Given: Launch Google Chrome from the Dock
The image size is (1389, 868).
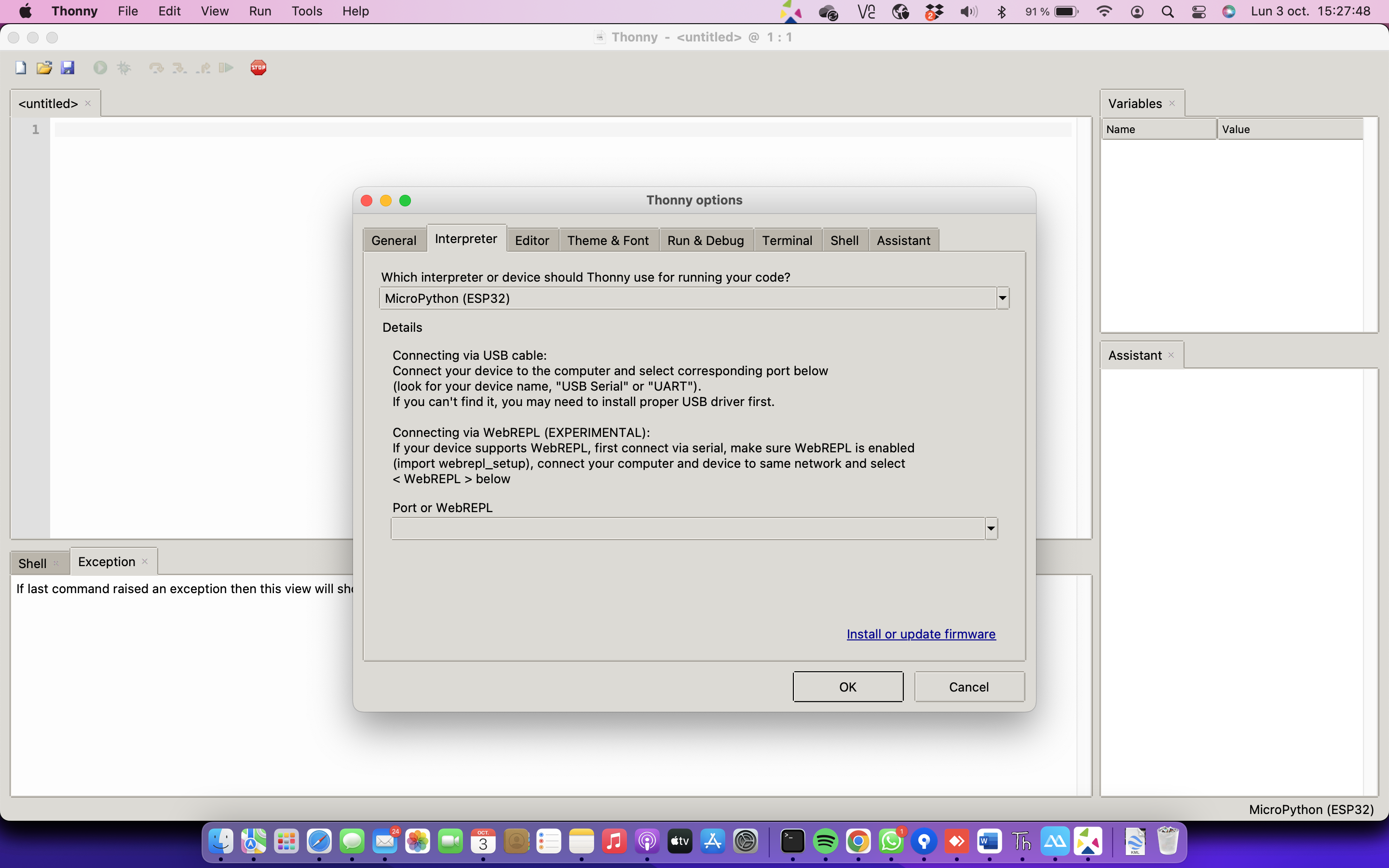Looking at the screenshot, I should (x=858, y=841).
